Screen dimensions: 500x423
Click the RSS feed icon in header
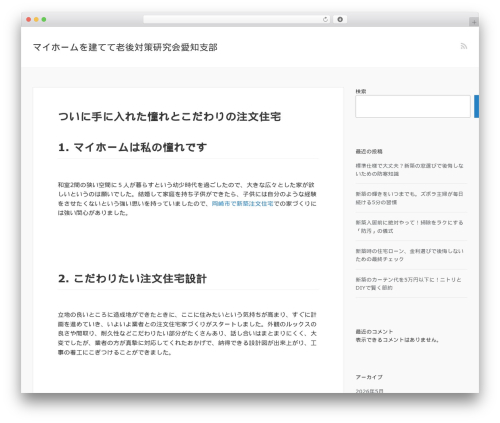pyautogui.click(x=464, y=46)
